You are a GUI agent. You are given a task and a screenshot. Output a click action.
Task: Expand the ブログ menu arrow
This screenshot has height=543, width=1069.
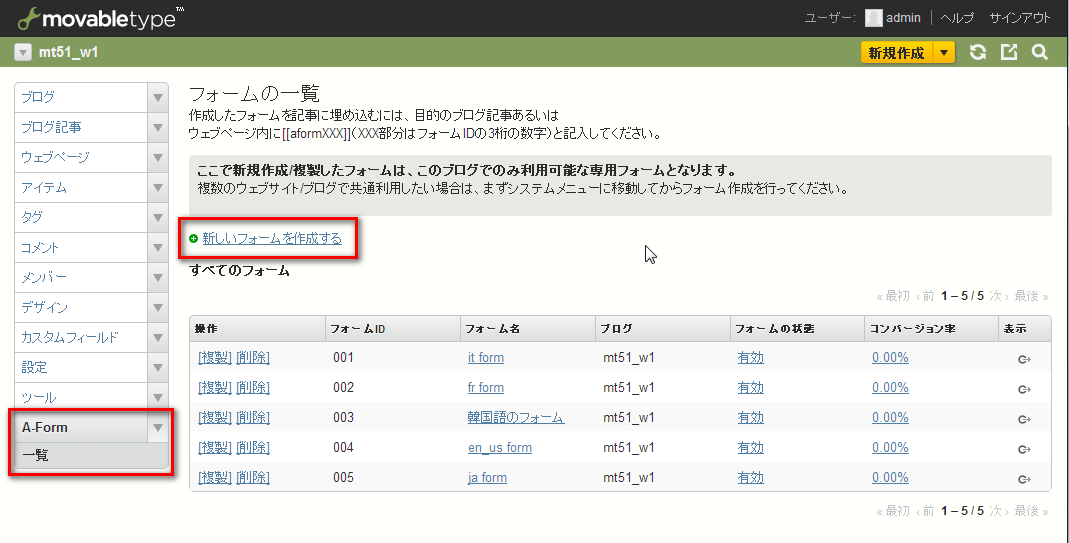(x=158, y=98)
